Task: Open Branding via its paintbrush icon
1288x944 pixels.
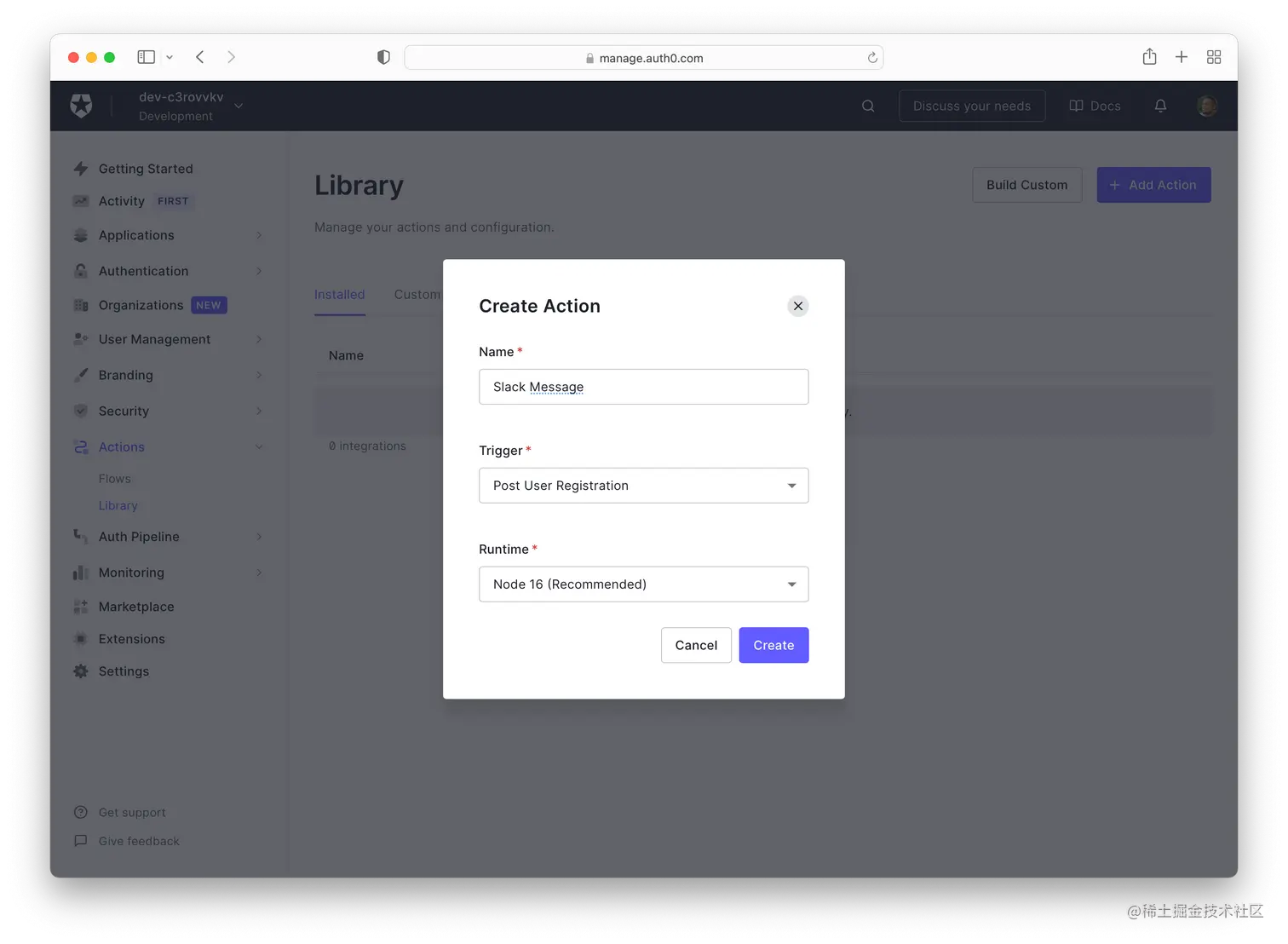Action: (81, 375)
